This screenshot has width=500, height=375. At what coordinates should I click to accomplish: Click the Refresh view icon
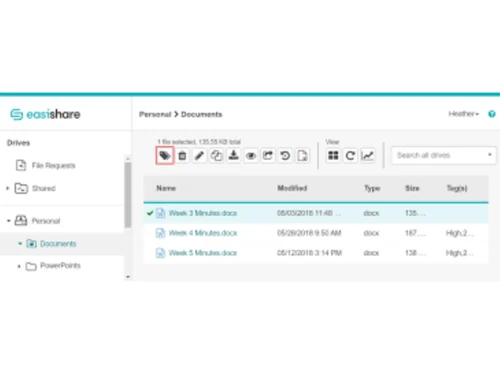pos(350,156)
